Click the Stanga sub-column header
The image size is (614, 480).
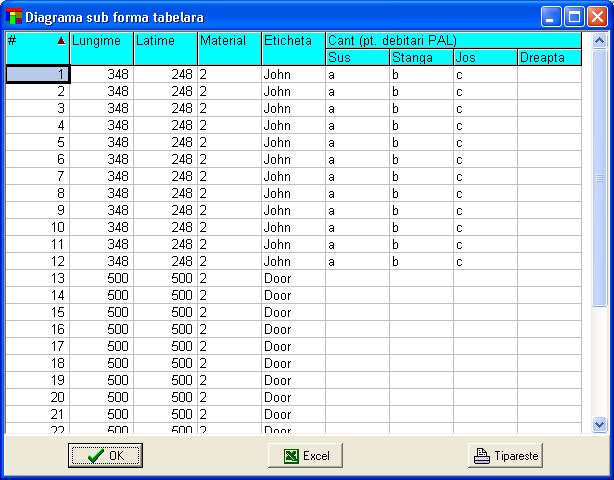point(421,58)
